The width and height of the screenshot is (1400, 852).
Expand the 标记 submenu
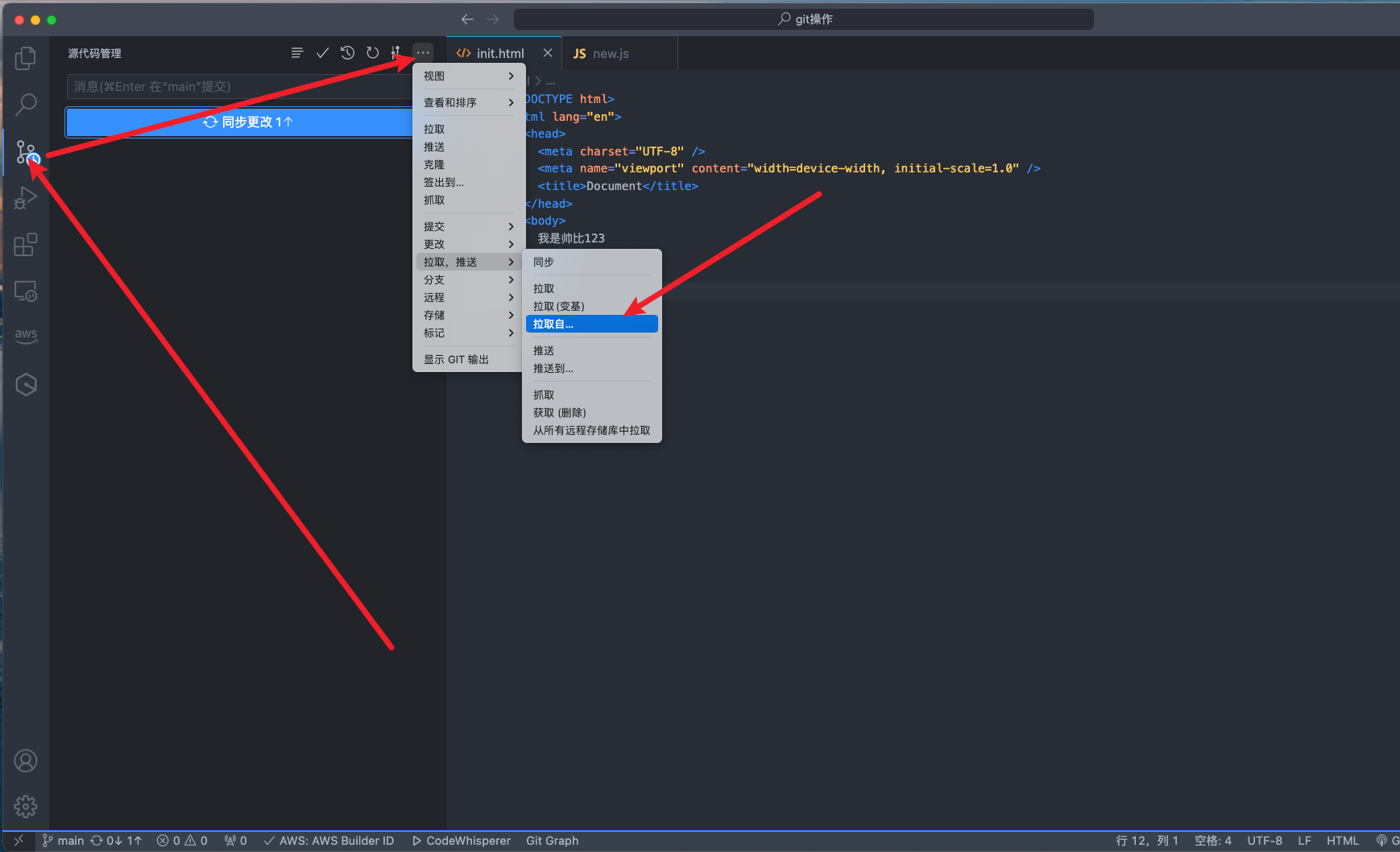point(469,333)
